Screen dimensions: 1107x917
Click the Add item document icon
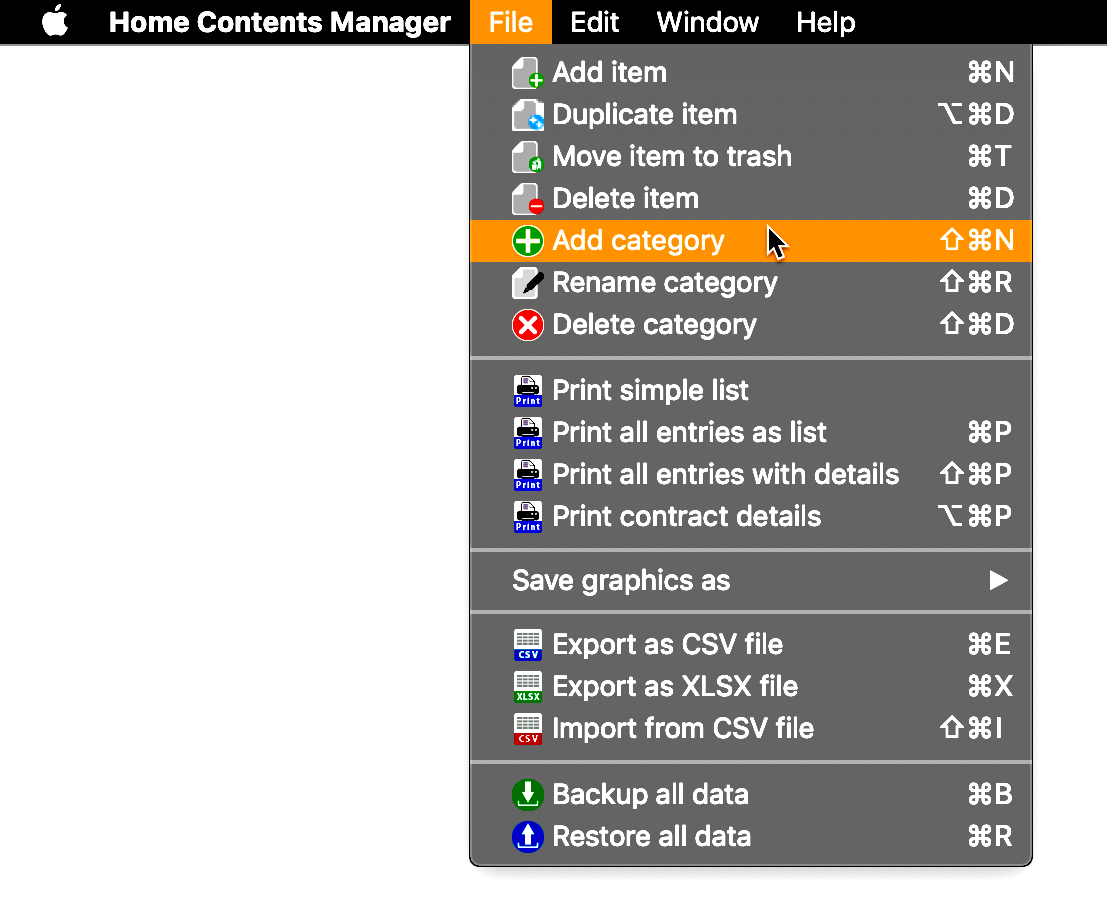click(527, 73)
